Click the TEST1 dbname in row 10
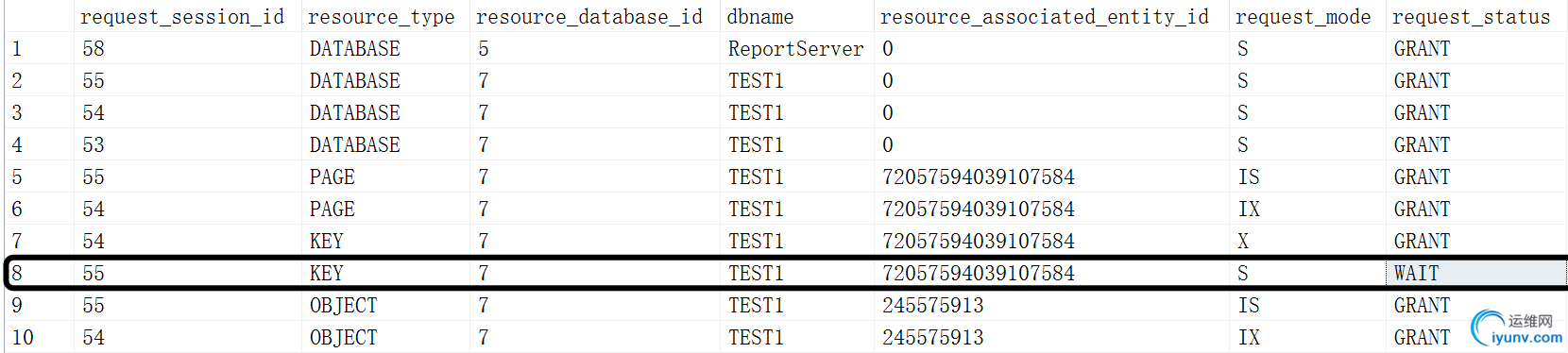Screen dimensions: 1568x353 796,337
